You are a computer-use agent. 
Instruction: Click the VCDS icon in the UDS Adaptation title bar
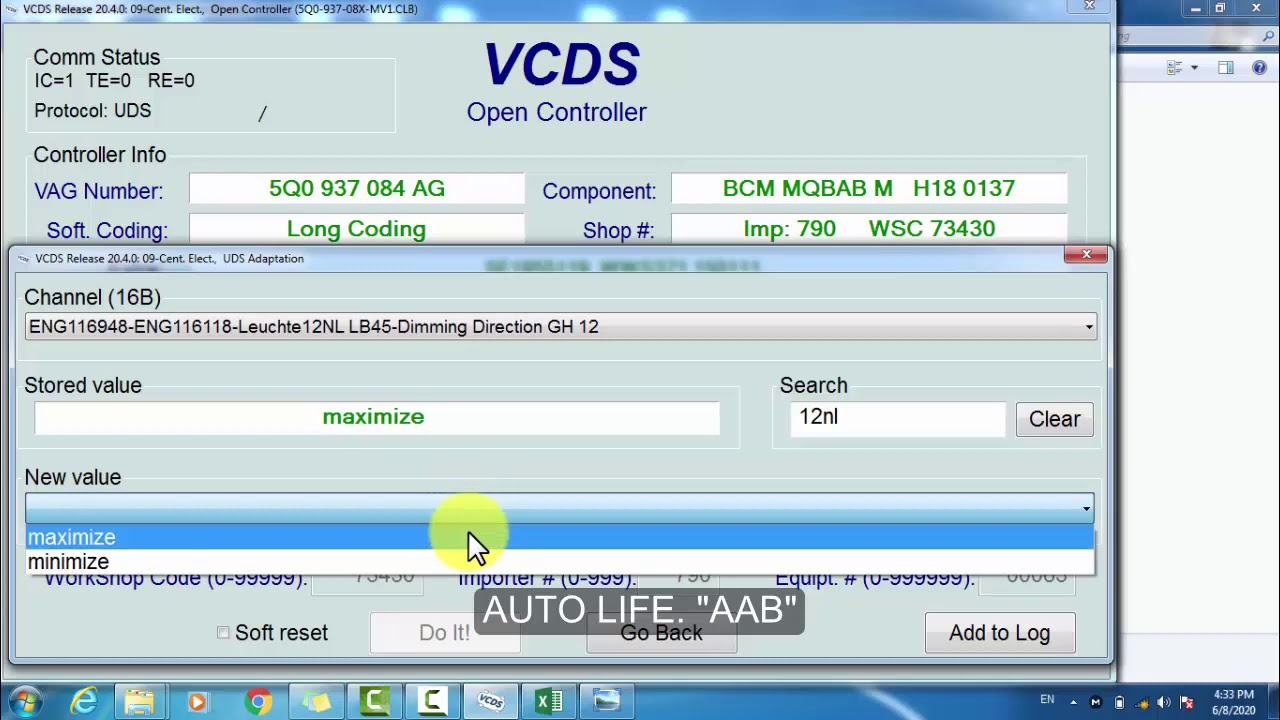point(23,258)
